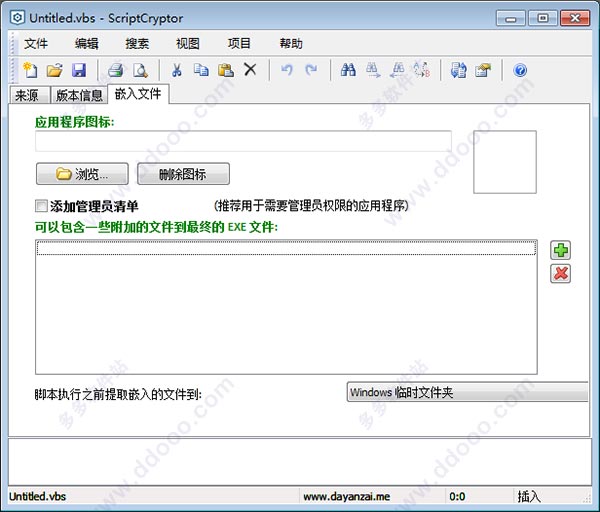
Task: Open the Windows 临时文件夹 dropdown
Action: point(467,392)
